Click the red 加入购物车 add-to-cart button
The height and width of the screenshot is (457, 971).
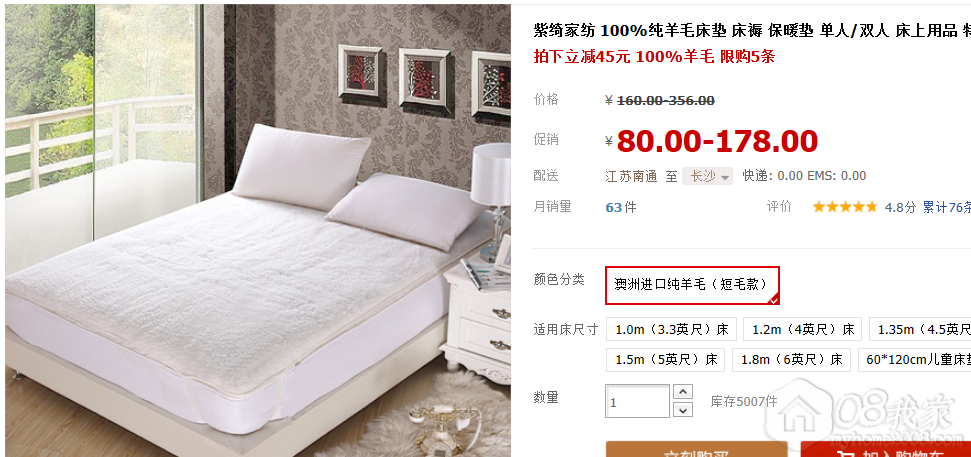point(886,449)
